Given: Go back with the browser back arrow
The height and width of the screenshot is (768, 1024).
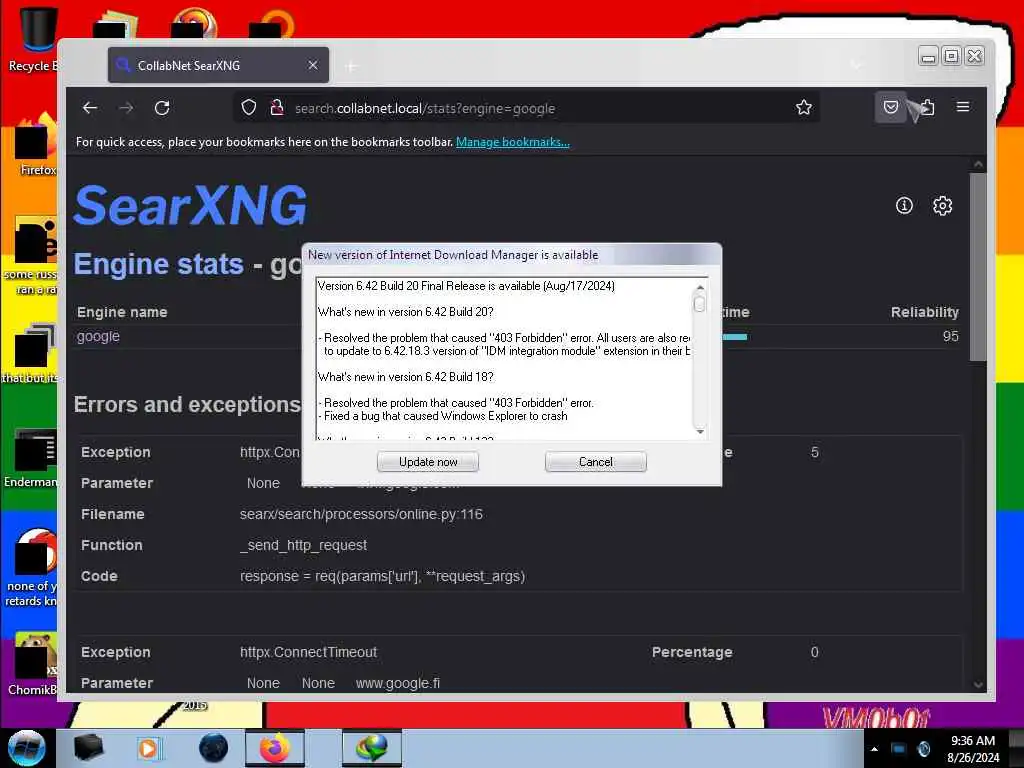Looking at the screenshot, I should [90, 108].
